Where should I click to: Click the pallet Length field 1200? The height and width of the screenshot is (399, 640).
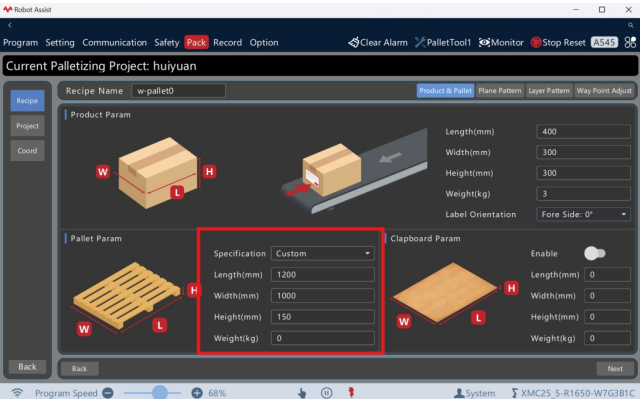coord(322,275)
